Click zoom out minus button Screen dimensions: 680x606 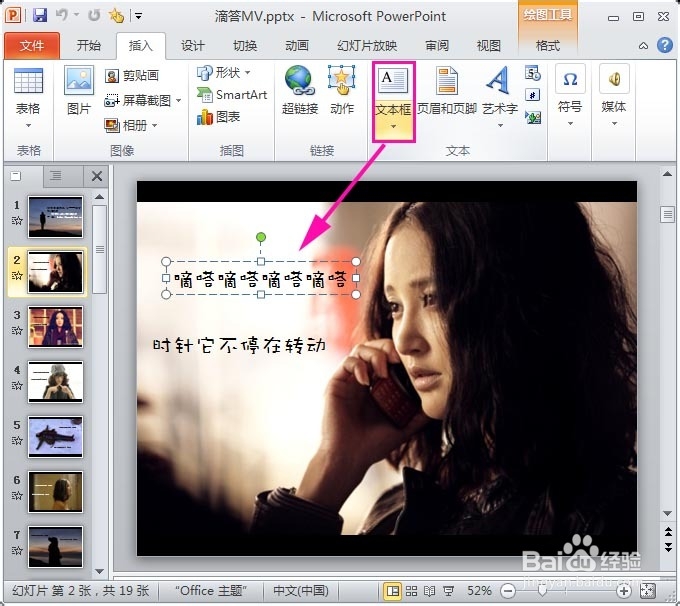507,591
